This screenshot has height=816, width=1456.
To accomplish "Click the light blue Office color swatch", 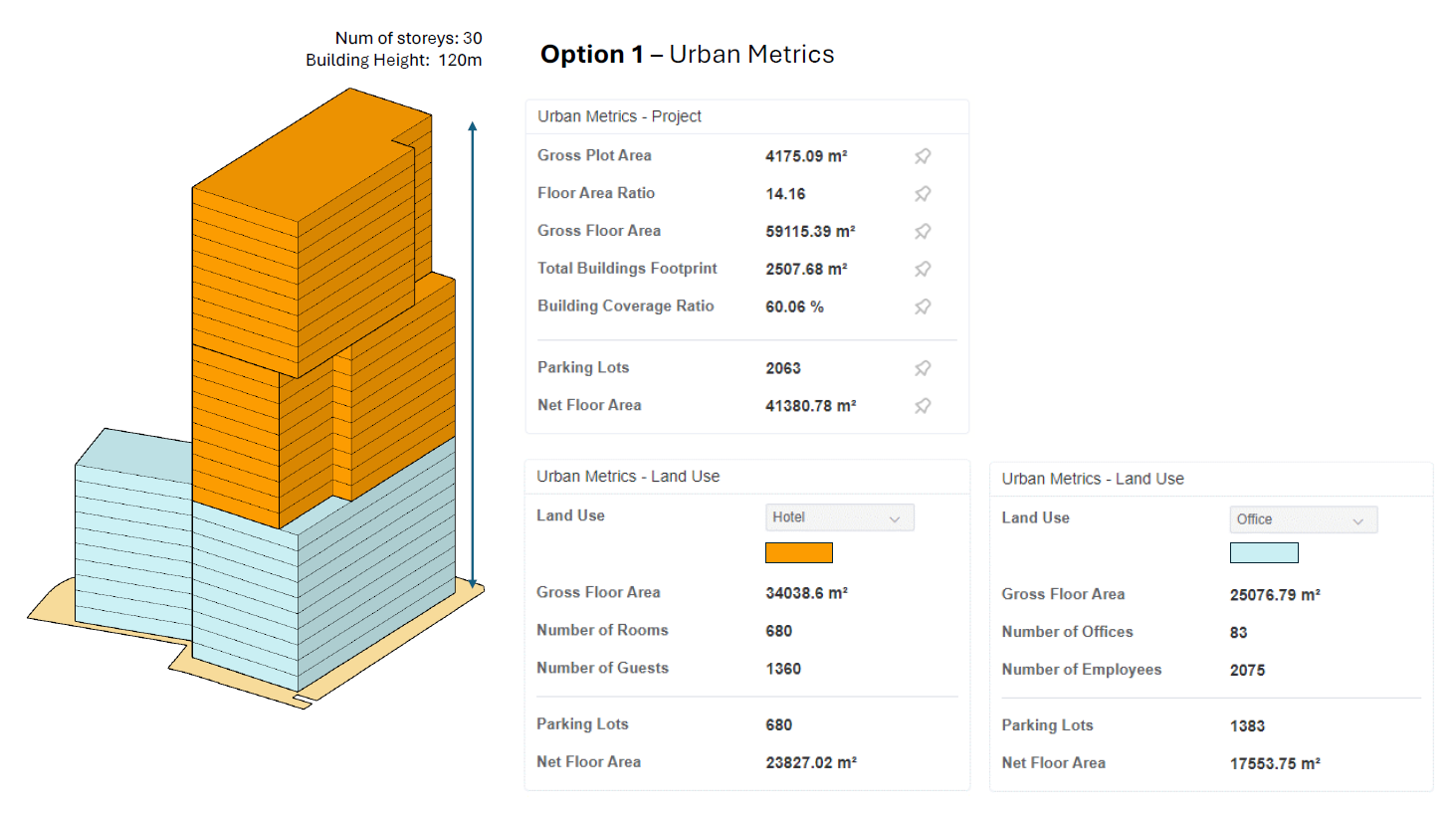I will point(1264,552).
